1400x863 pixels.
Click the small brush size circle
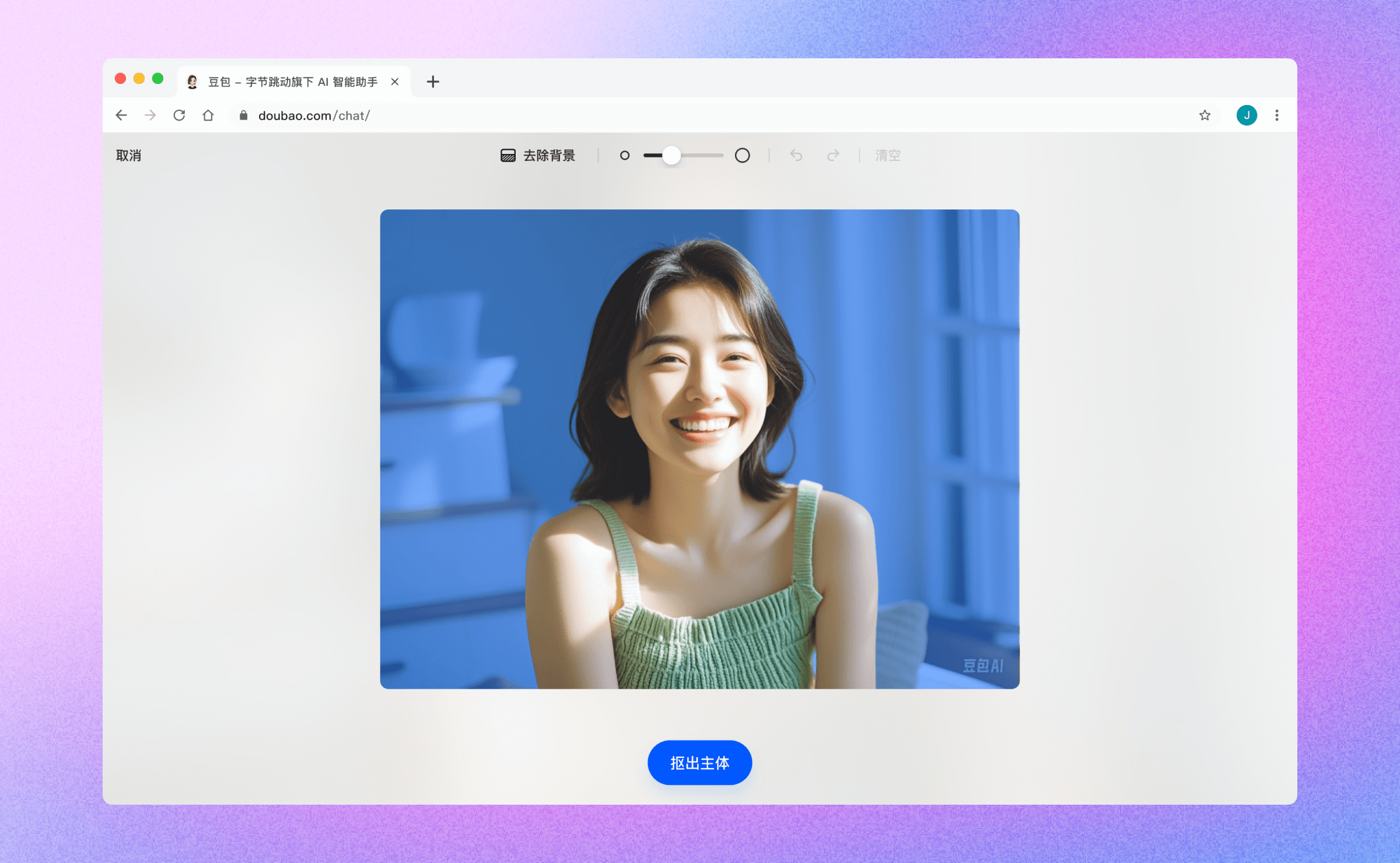[625, 156]
